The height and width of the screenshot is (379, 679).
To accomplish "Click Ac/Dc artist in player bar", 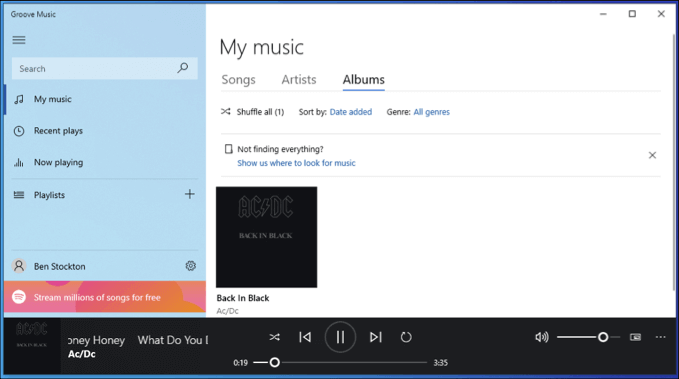I will point(81,354).
